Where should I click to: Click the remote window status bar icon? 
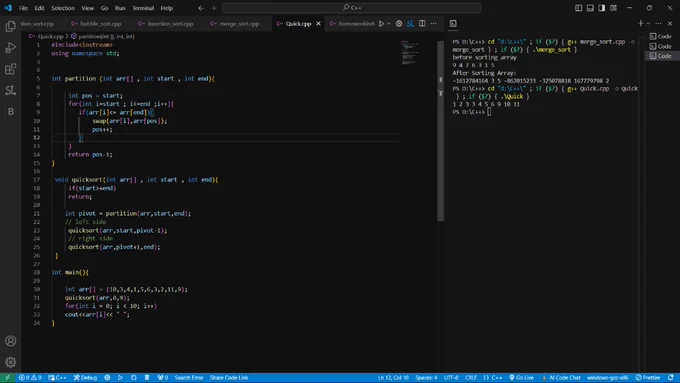[x=7, y=377]
